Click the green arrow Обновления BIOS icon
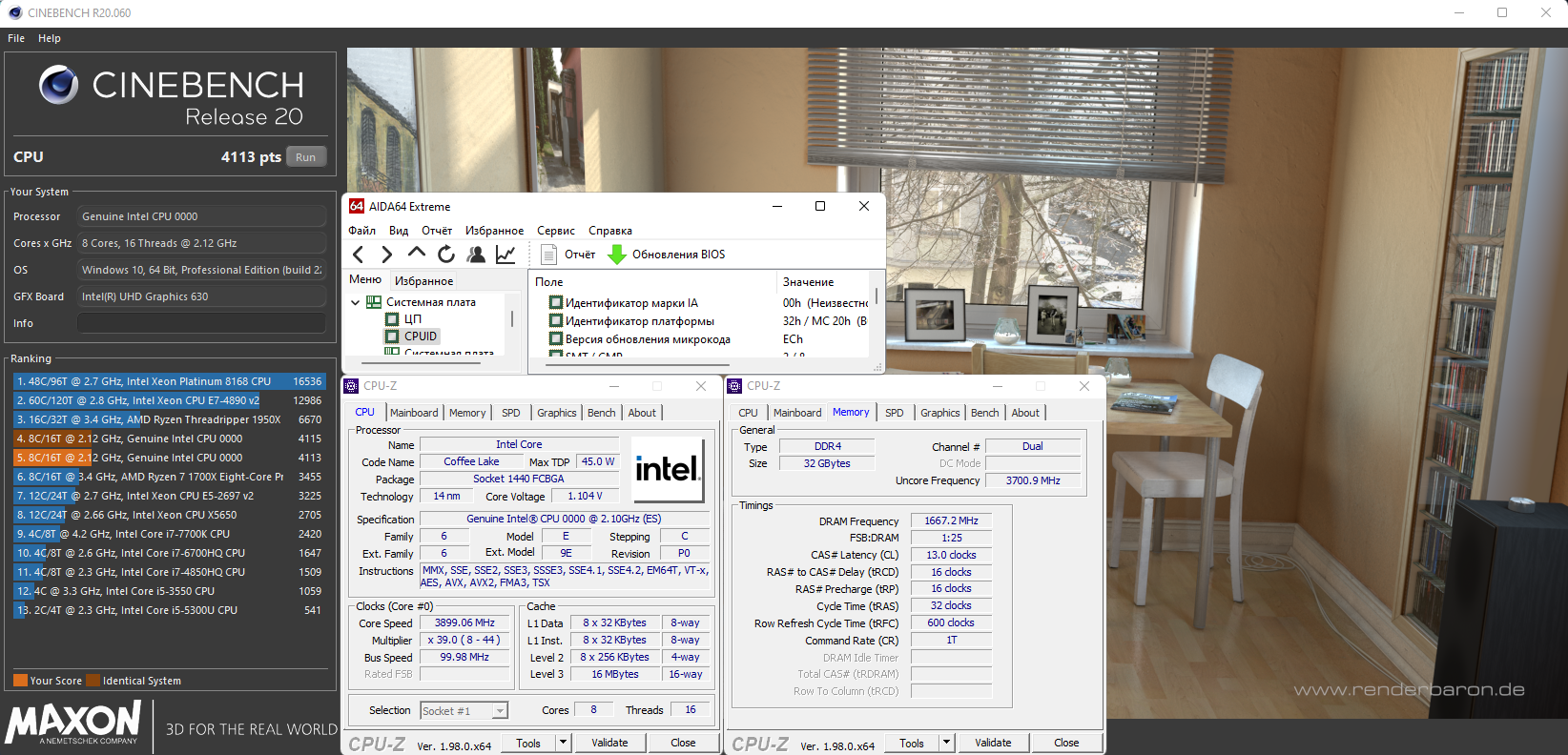1568x755 pixels. pyautogui.click(x=617, y=255)
